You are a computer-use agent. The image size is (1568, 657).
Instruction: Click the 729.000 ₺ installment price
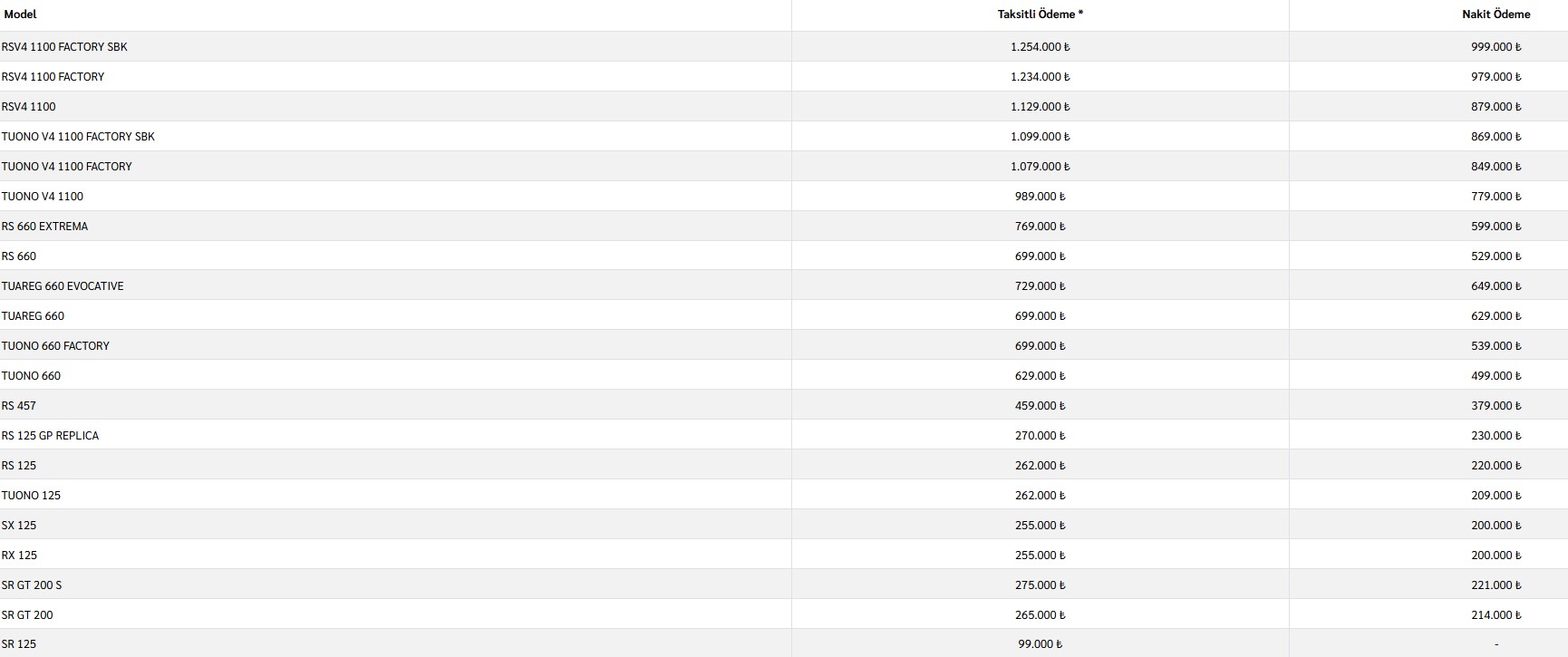(x=1040, y=286)
